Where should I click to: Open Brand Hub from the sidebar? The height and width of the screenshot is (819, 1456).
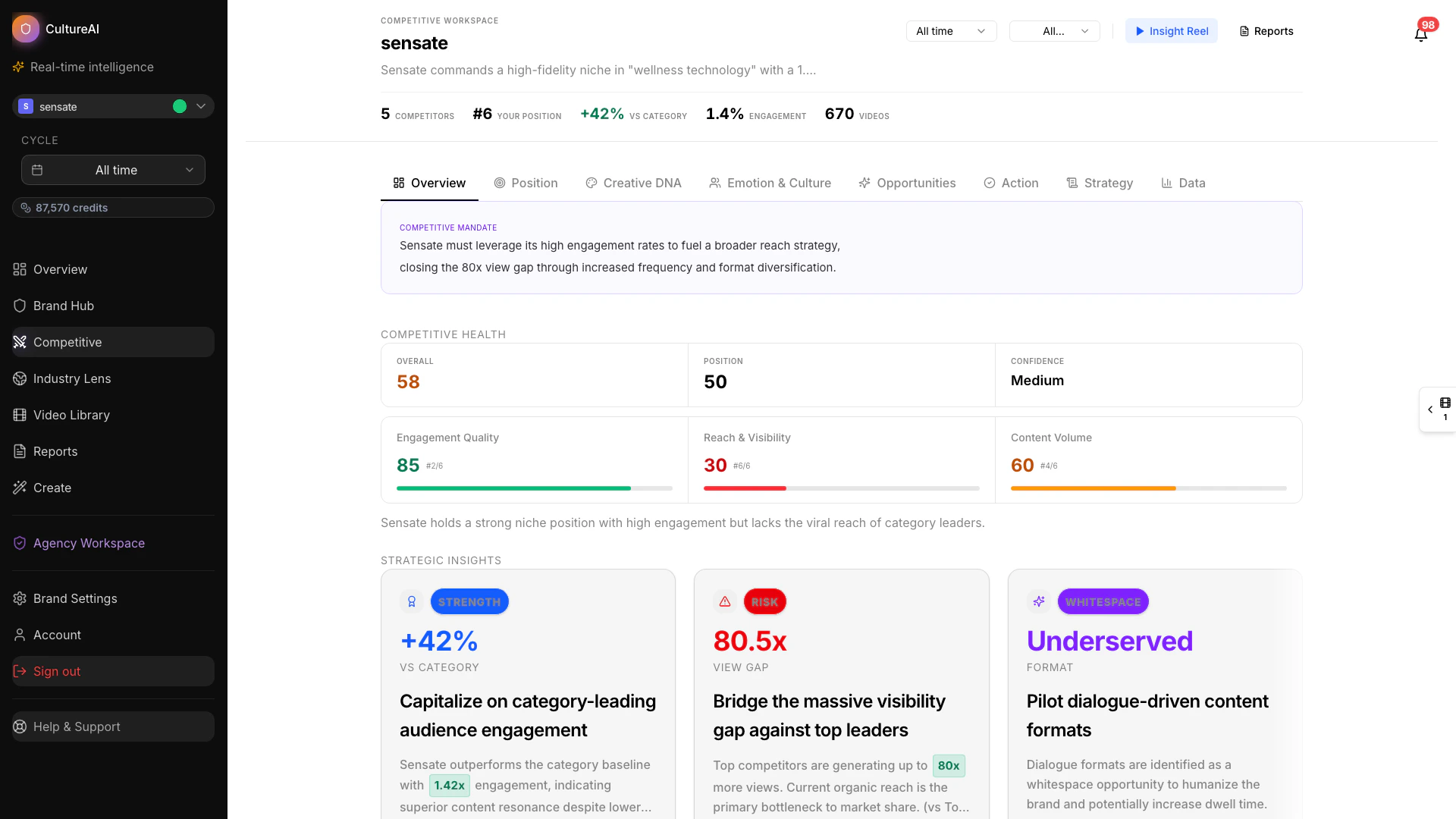pos(63,306)
